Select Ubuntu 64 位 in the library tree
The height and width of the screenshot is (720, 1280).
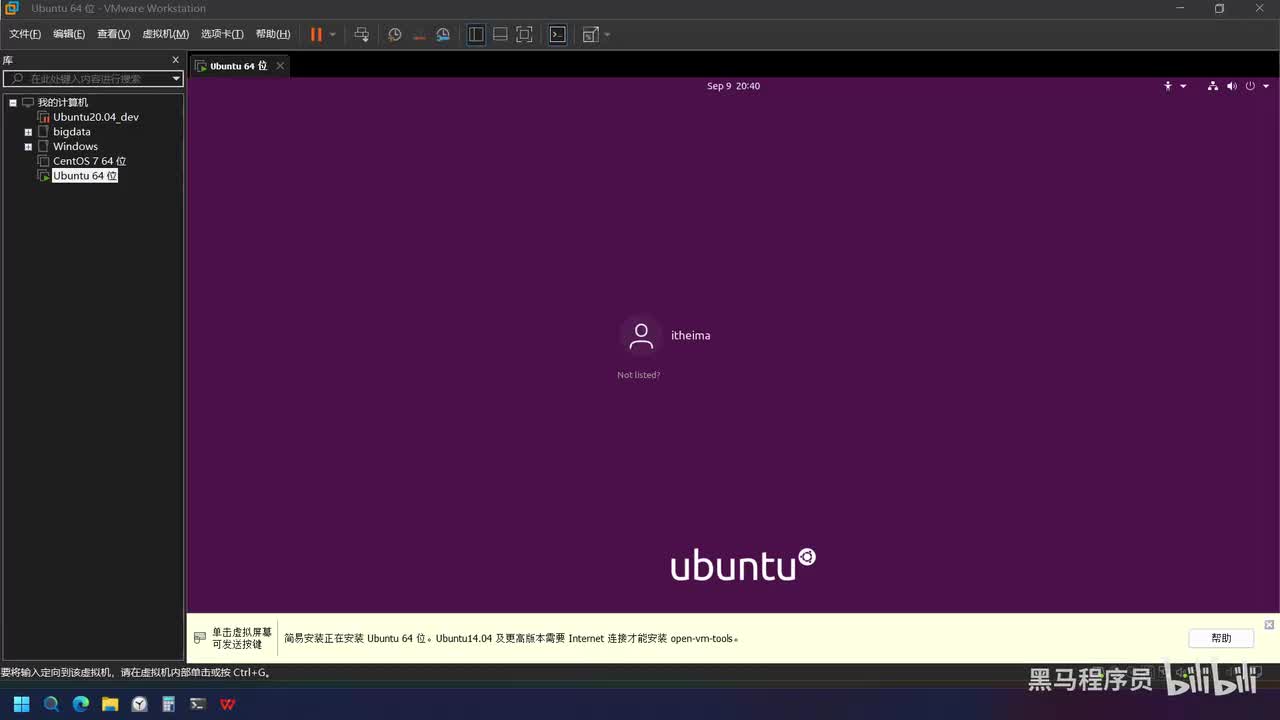[x=84, y=176]
